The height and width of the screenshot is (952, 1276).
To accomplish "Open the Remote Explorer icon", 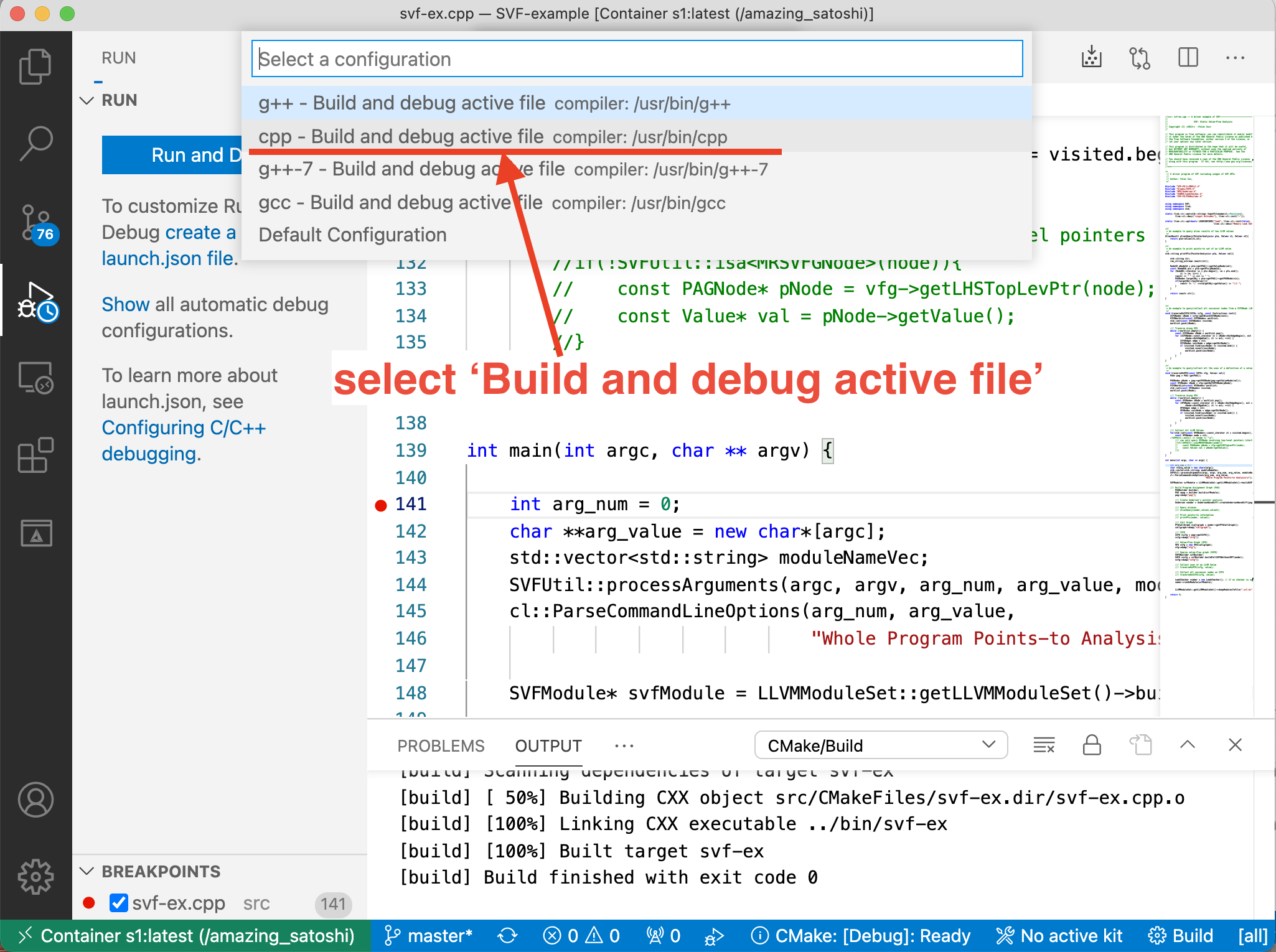I will click(x=35, y=378).
